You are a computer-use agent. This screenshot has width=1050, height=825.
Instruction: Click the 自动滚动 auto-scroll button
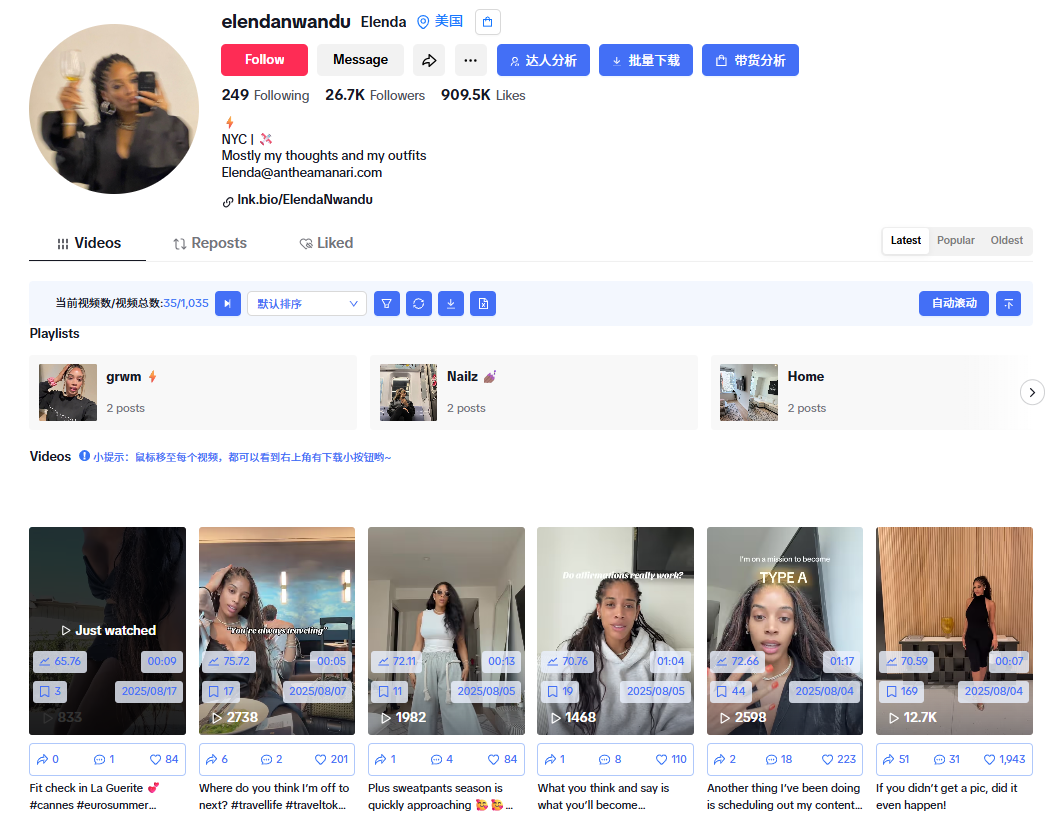pos(953,303)
